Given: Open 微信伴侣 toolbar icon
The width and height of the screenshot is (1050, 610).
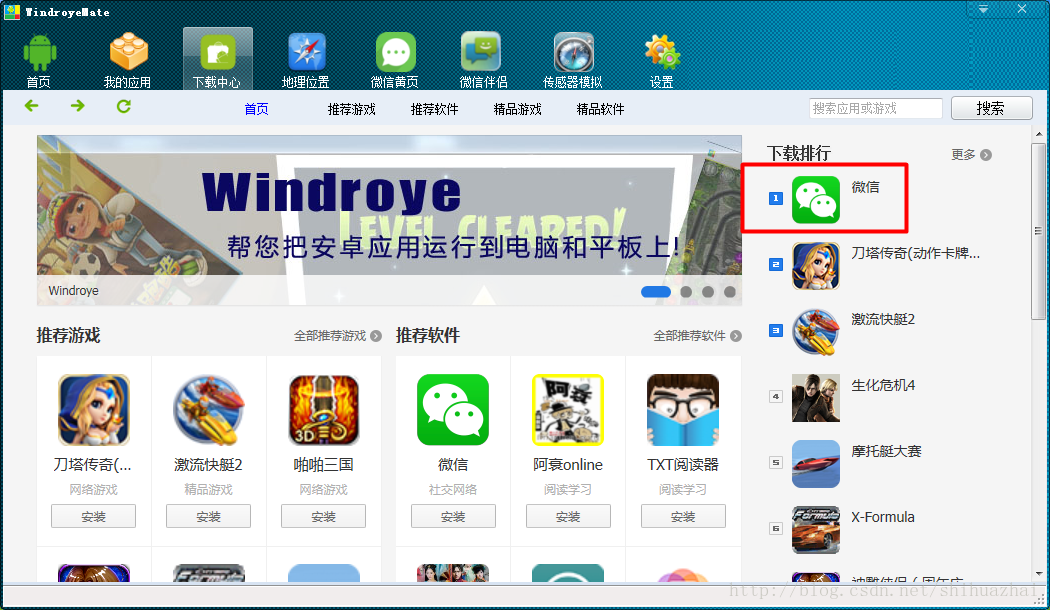Looking at the screenshot, I should coord(481,52).
